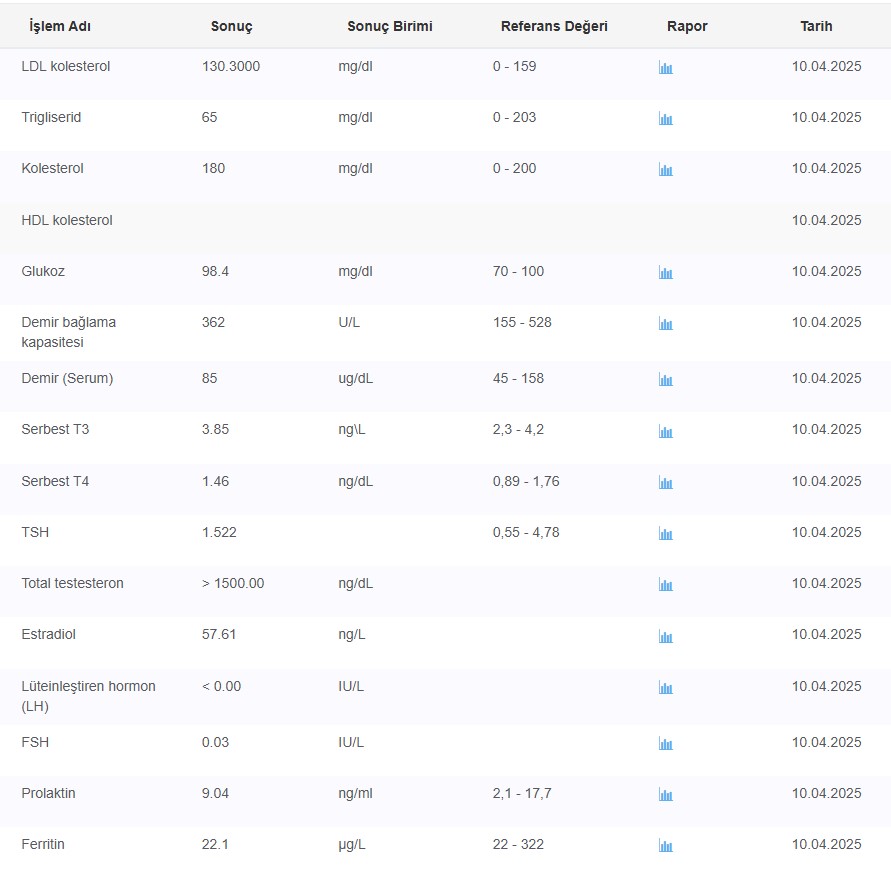Open the report chart for FSH

pyautogui.click(x=665, y=743)
